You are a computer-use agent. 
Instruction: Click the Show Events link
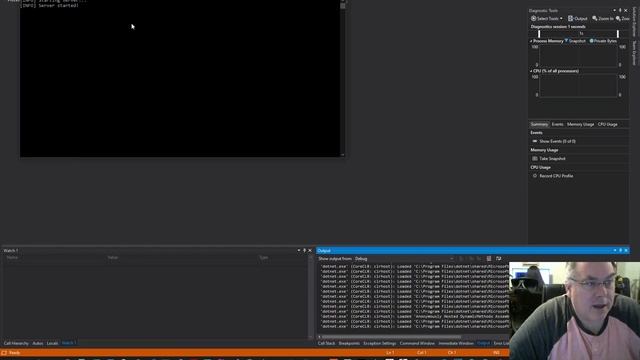pos(557,141)
